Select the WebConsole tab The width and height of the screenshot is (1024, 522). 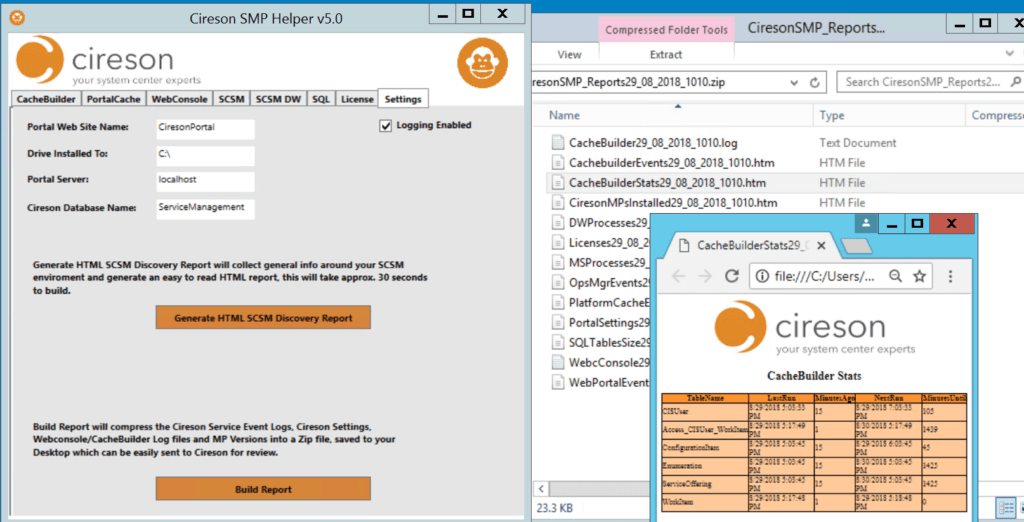click(180, 99)
